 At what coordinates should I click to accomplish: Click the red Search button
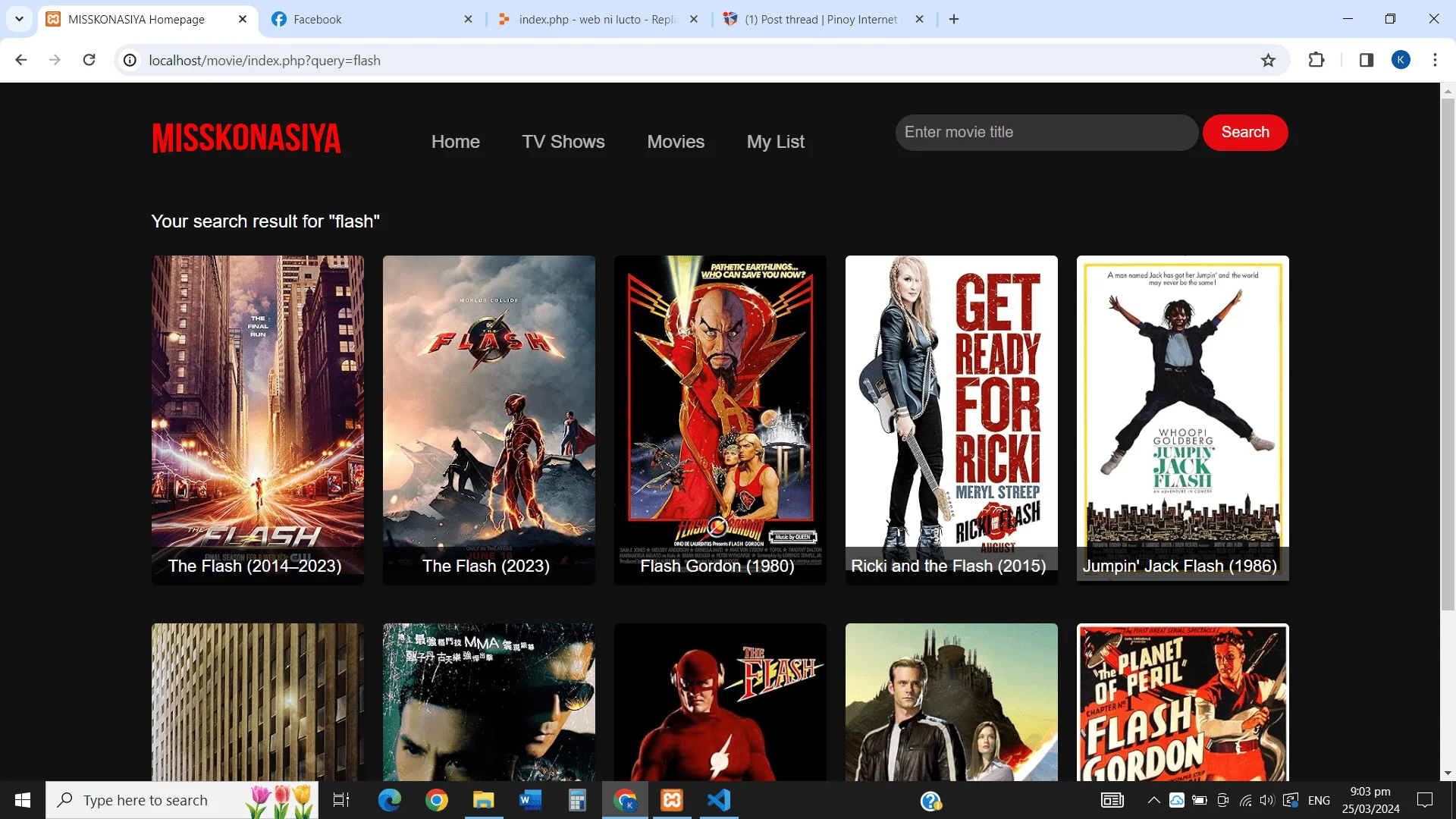1245,133
